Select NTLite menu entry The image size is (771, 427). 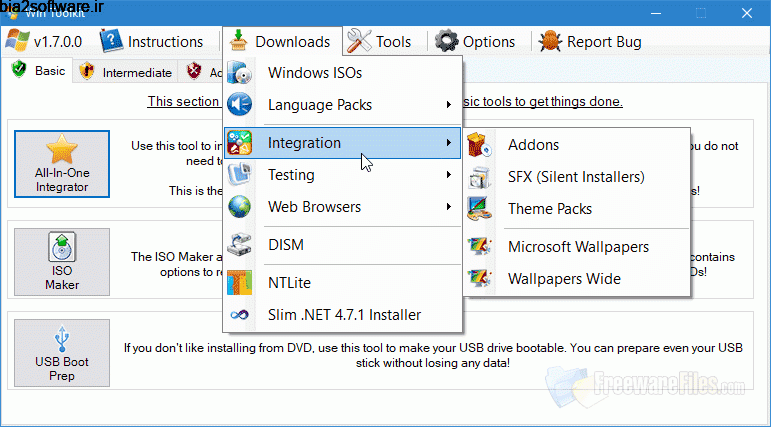click(x=343, y=282)
